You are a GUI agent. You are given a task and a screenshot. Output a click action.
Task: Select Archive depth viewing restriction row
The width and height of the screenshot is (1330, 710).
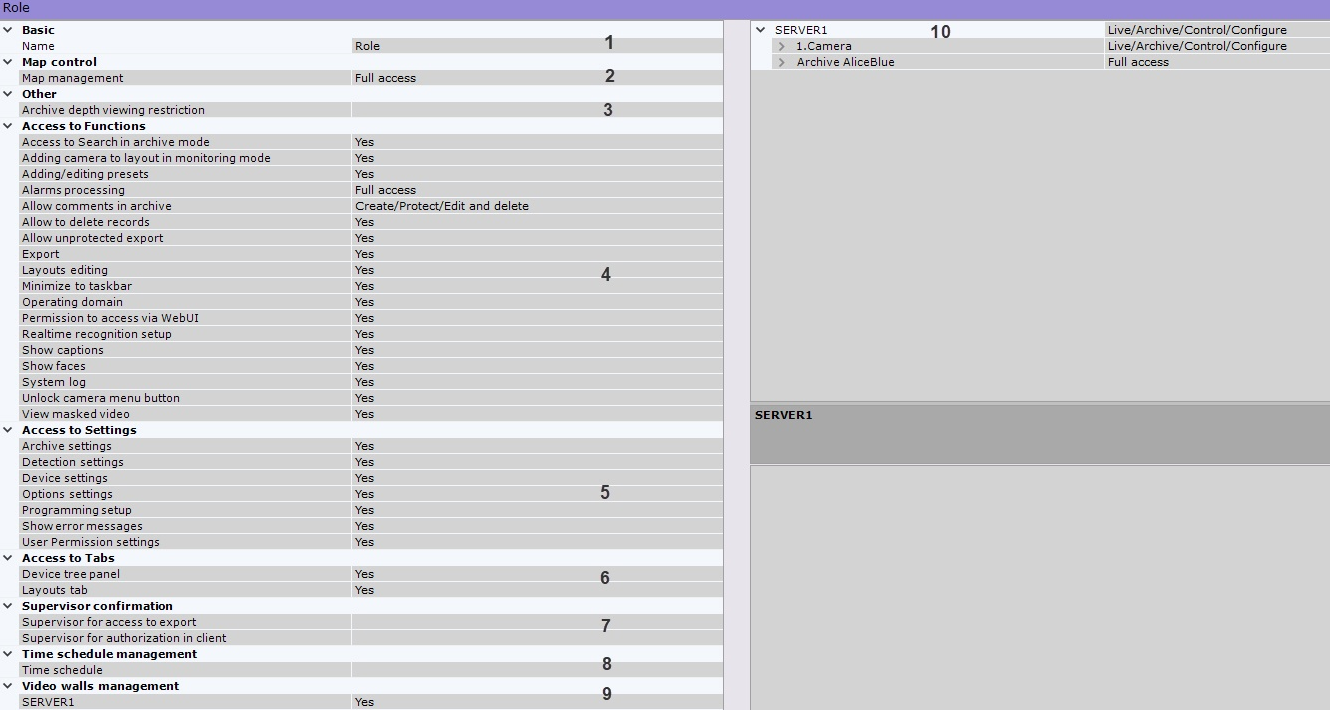113,110
